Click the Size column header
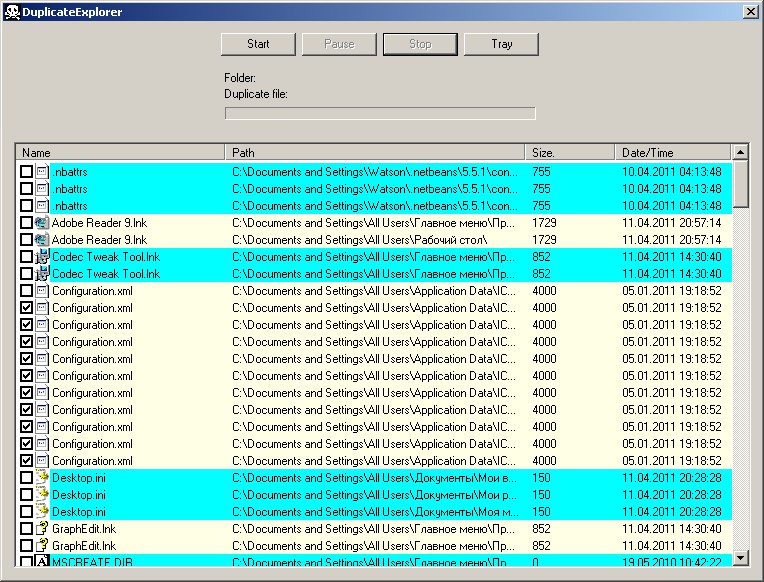 [x=570, y=153]
